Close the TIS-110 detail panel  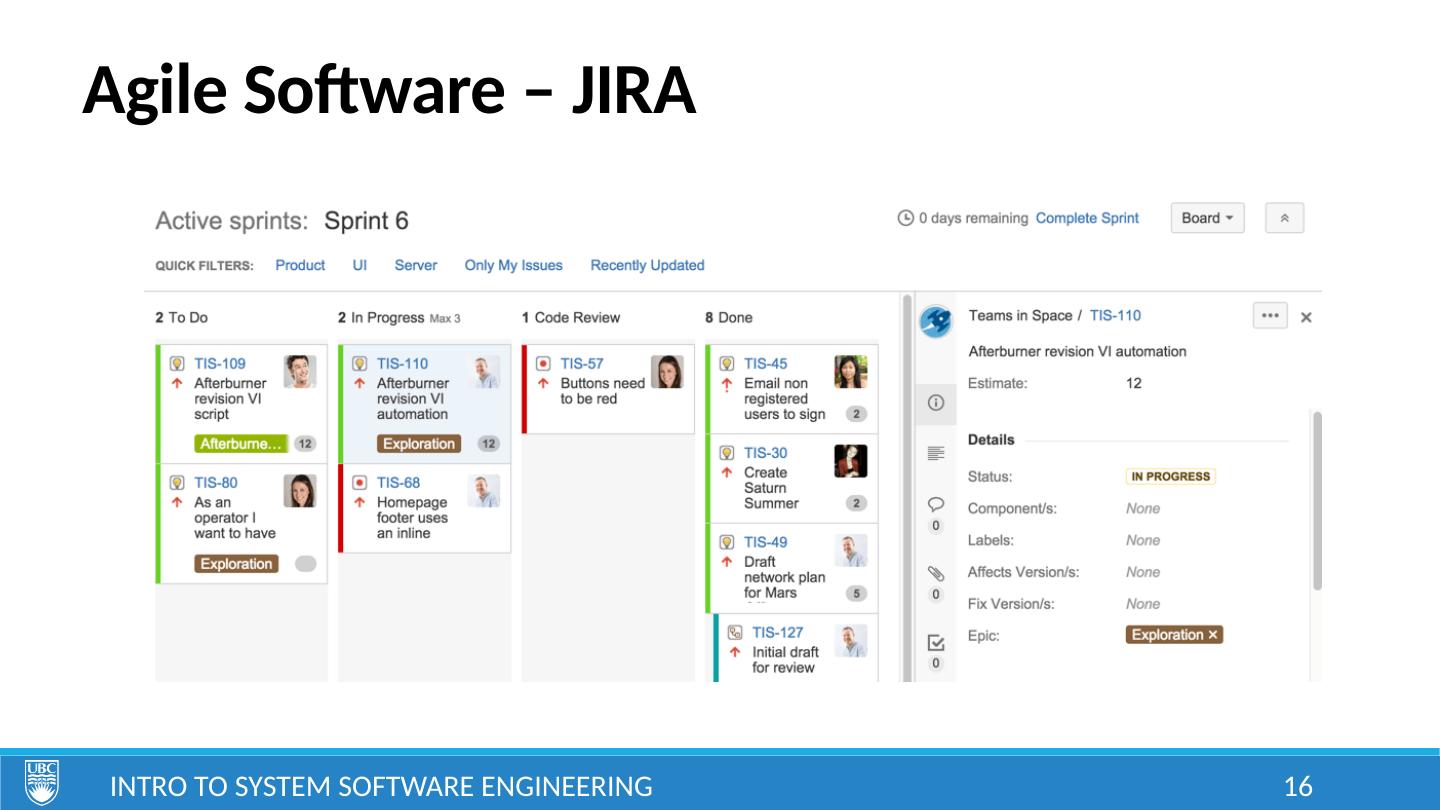pyautogui.click(x=1305, y=317)
